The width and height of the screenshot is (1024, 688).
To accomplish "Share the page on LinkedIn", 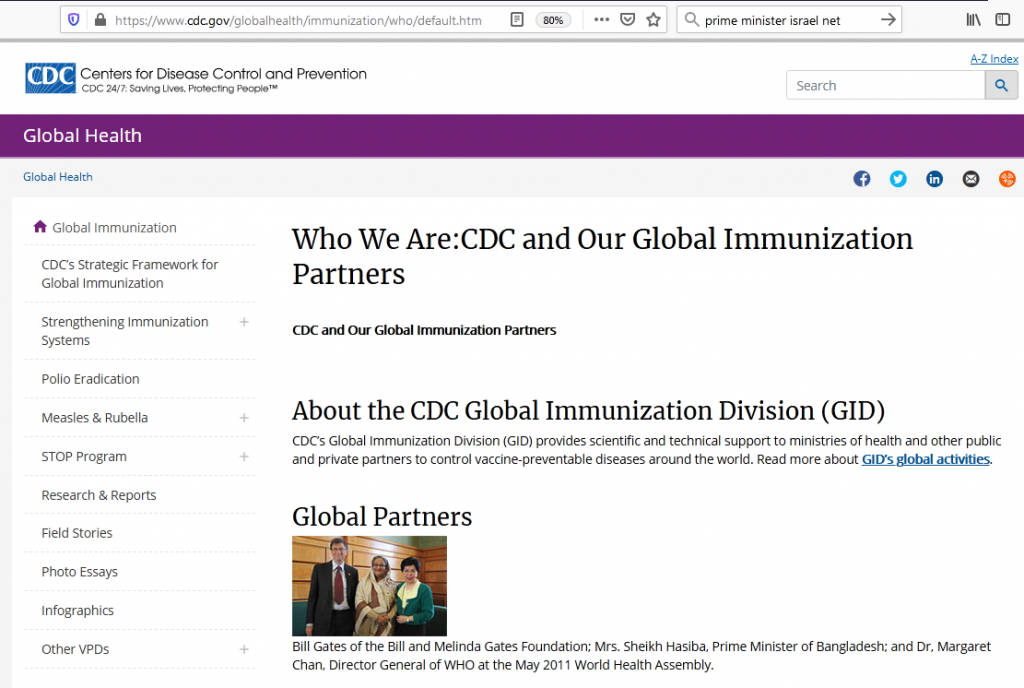I will click(x=935, y=178).
